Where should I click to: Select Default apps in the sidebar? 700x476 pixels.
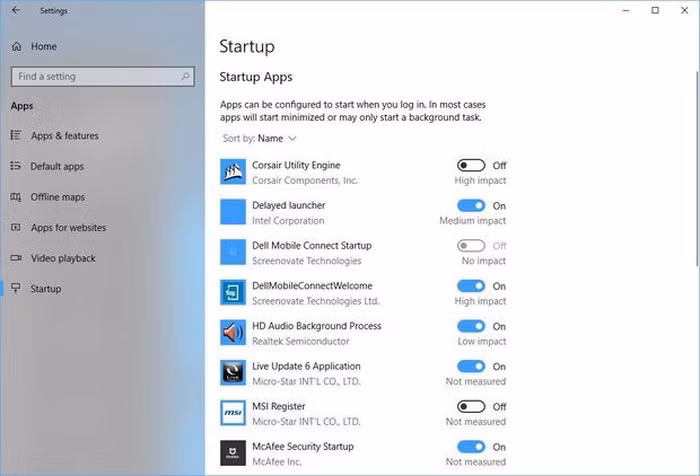[57, 167]
